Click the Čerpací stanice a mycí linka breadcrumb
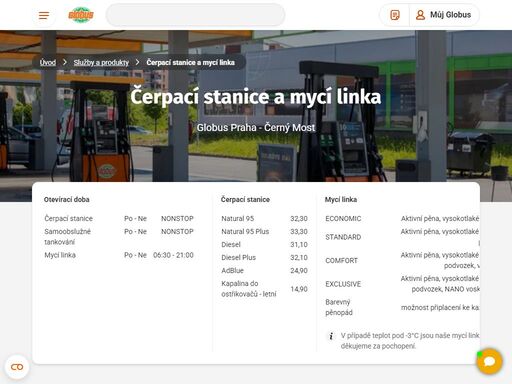The width and height of the screenshot is (512, 384). click(x=190, y=63)
